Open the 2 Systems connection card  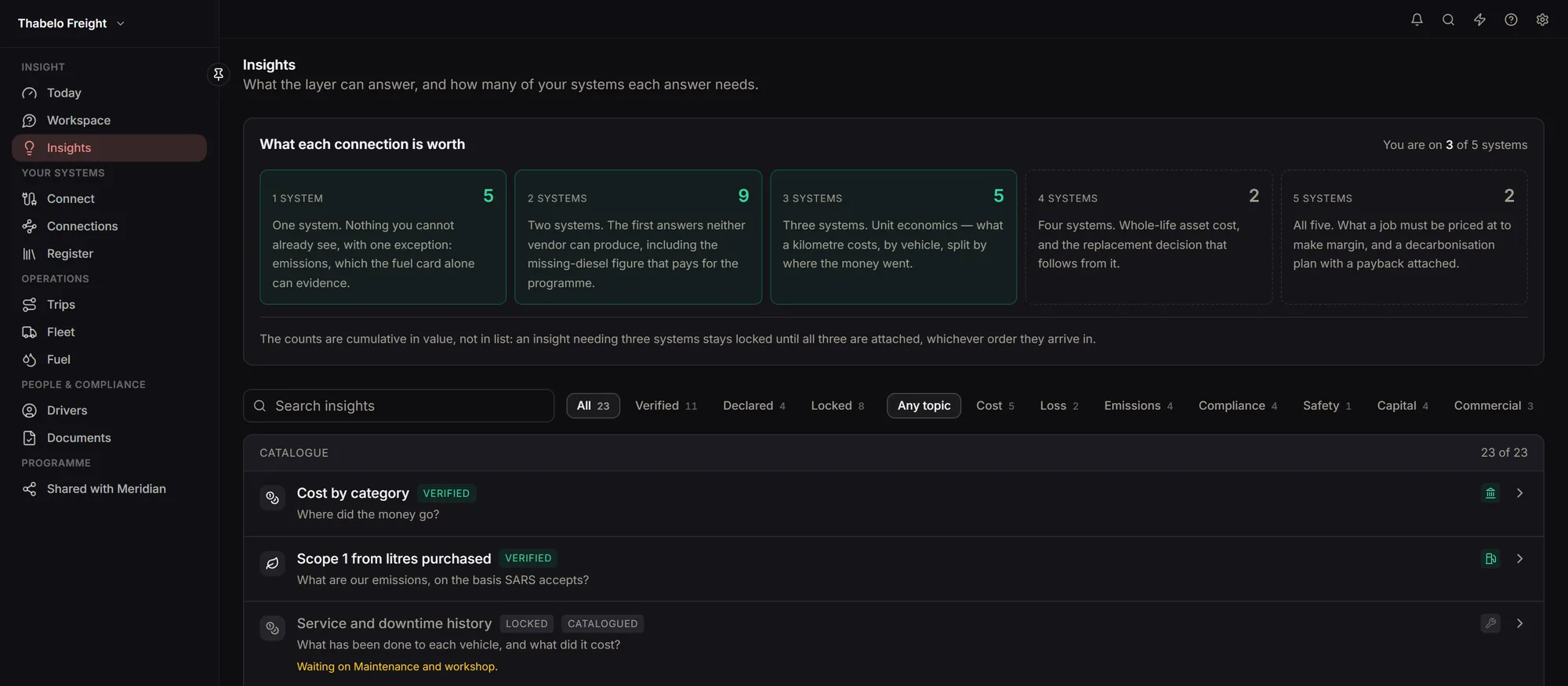(638, 237)
